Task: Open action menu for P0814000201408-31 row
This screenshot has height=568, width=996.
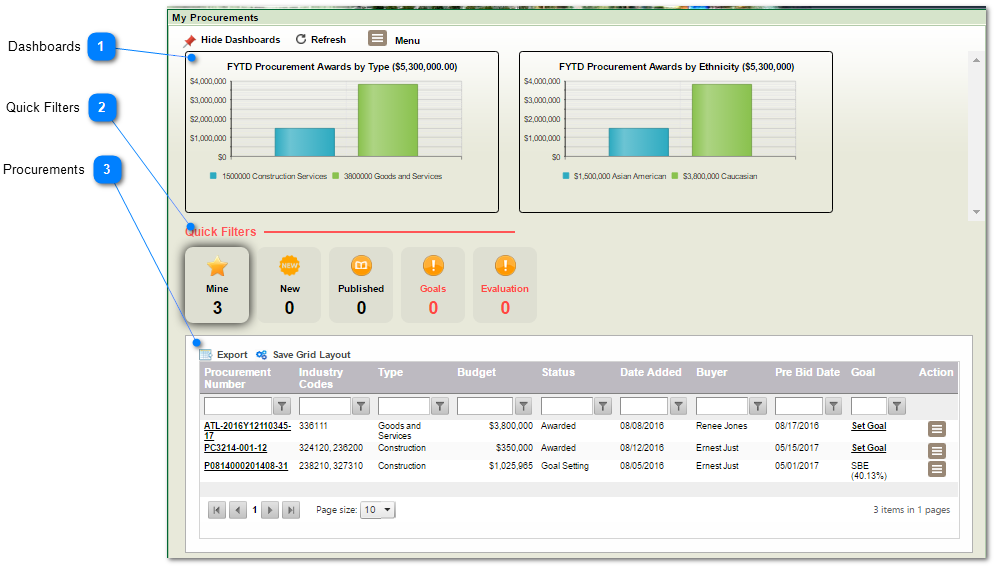Action: (936, 469)
